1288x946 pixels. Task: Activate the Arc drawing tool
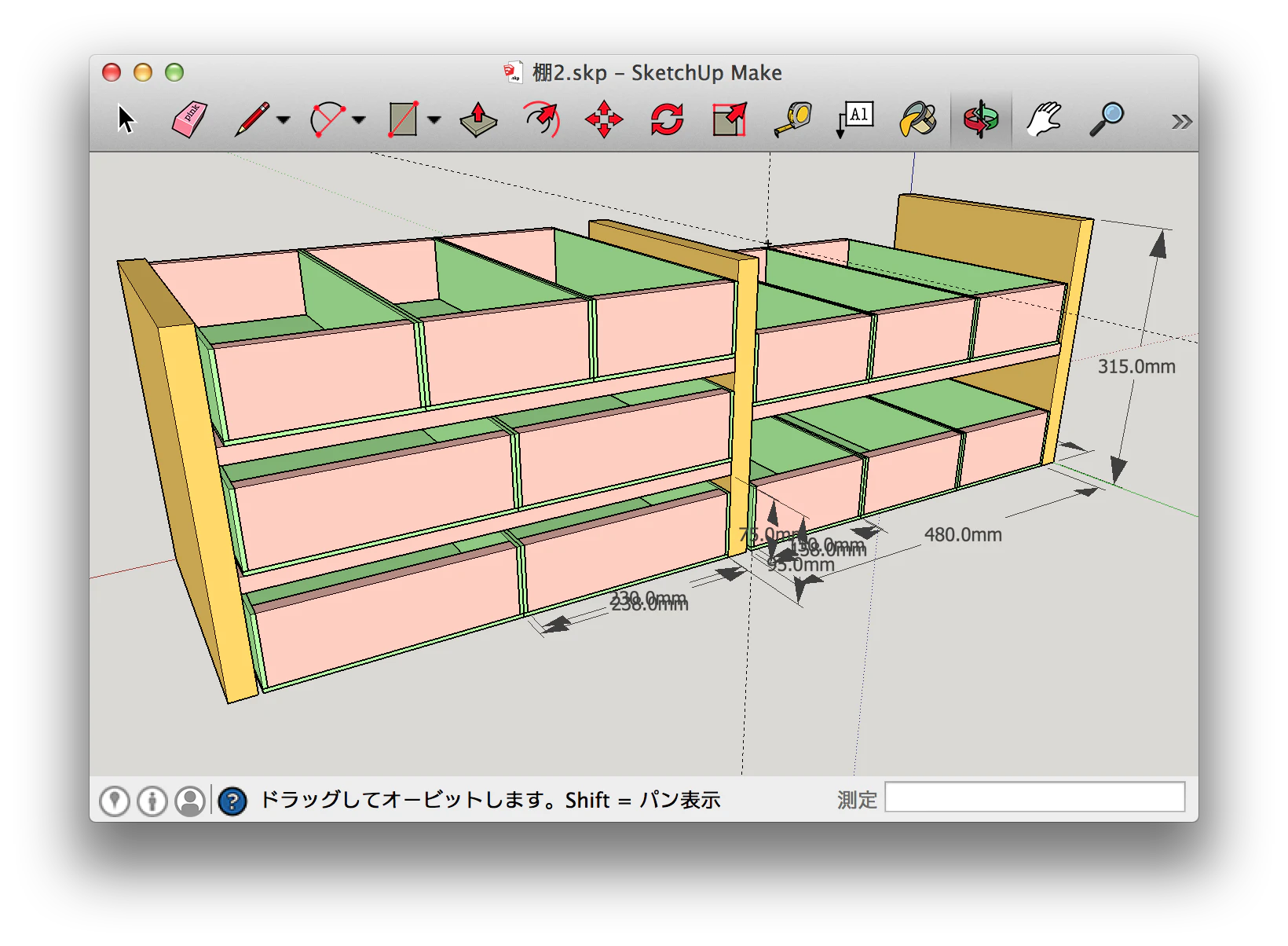point(327,119)
